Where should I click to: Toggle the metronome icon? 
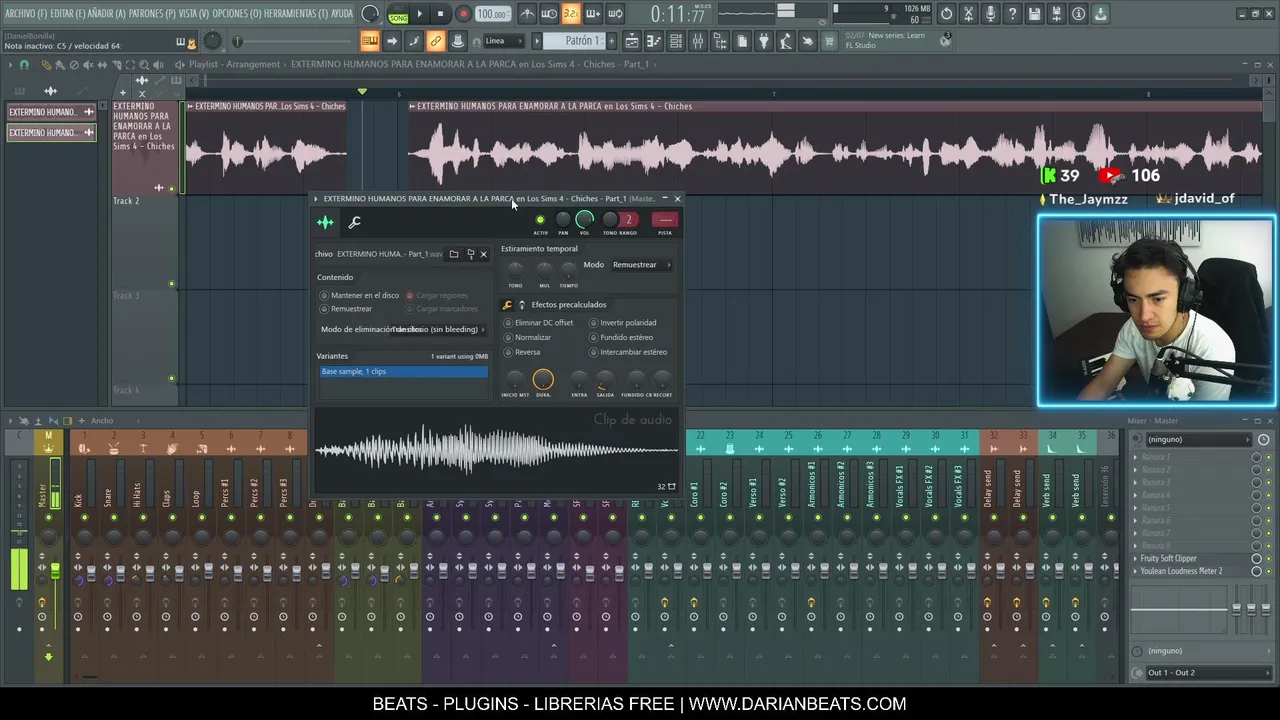pos(527,14)
